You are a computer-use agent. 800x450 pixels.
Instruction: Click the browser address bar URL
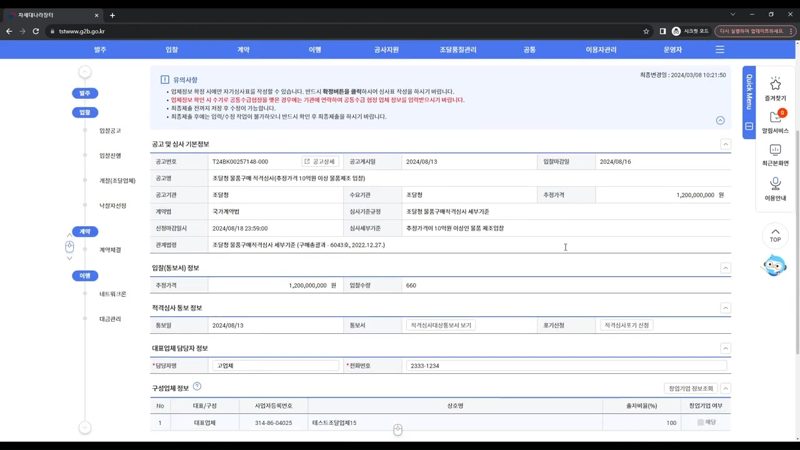(x=82, y=31)
